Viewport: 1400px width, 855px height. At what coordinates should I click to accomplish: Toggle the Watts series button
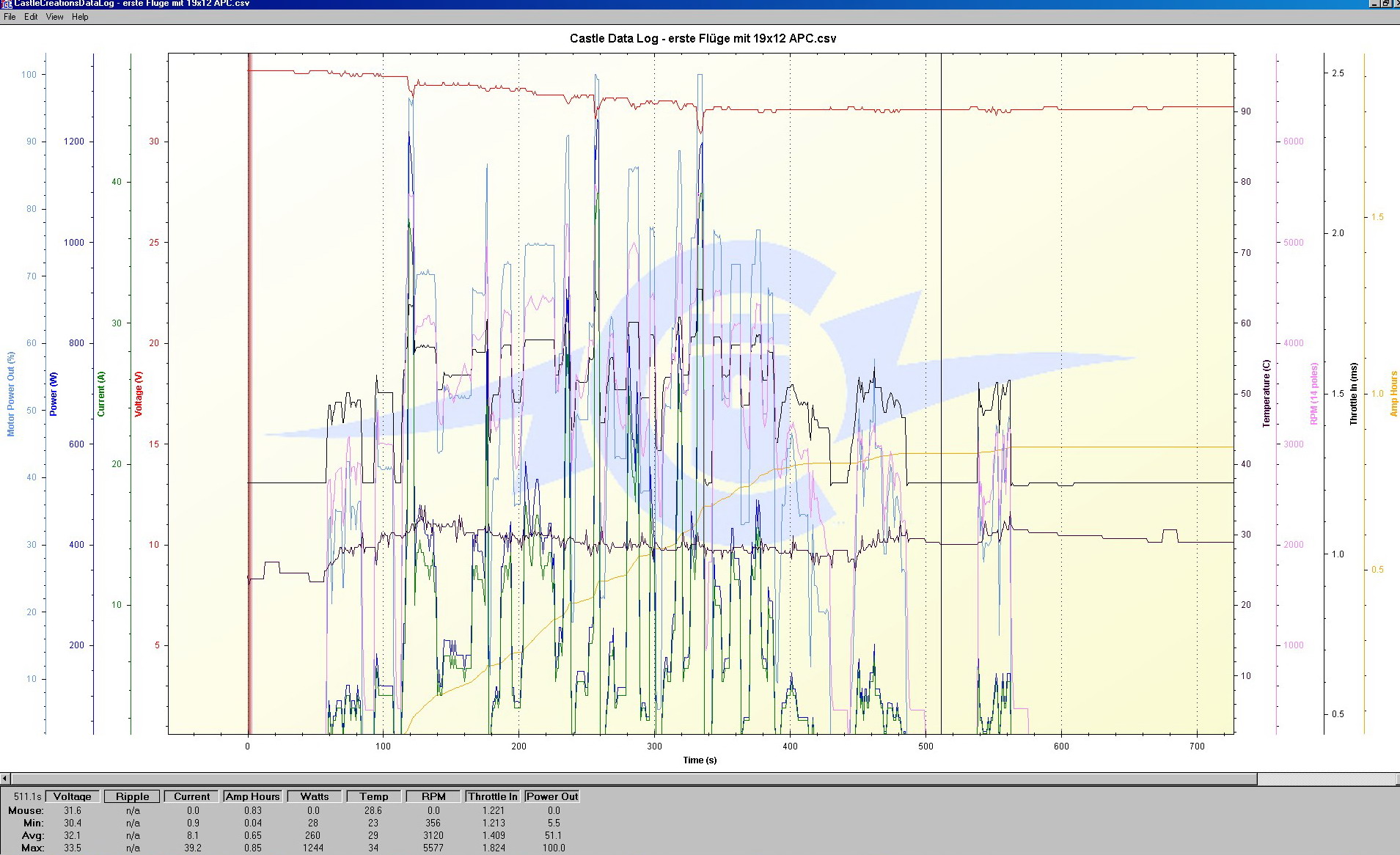click(x=314, y=796)
